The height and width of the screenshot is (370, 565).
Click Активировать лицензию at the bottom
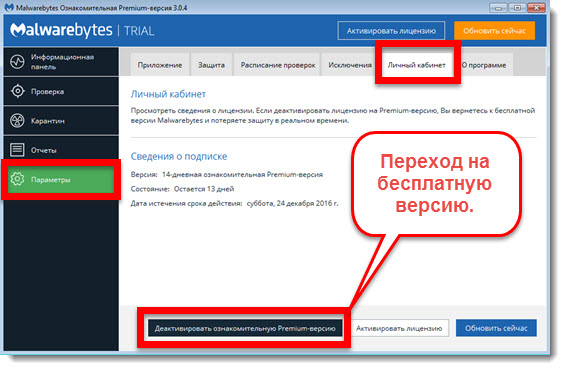(399, 328)
